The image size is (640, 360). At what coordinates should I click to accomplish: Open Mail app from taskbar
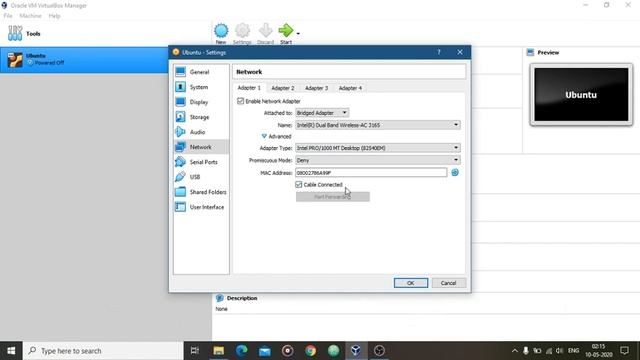264,351
